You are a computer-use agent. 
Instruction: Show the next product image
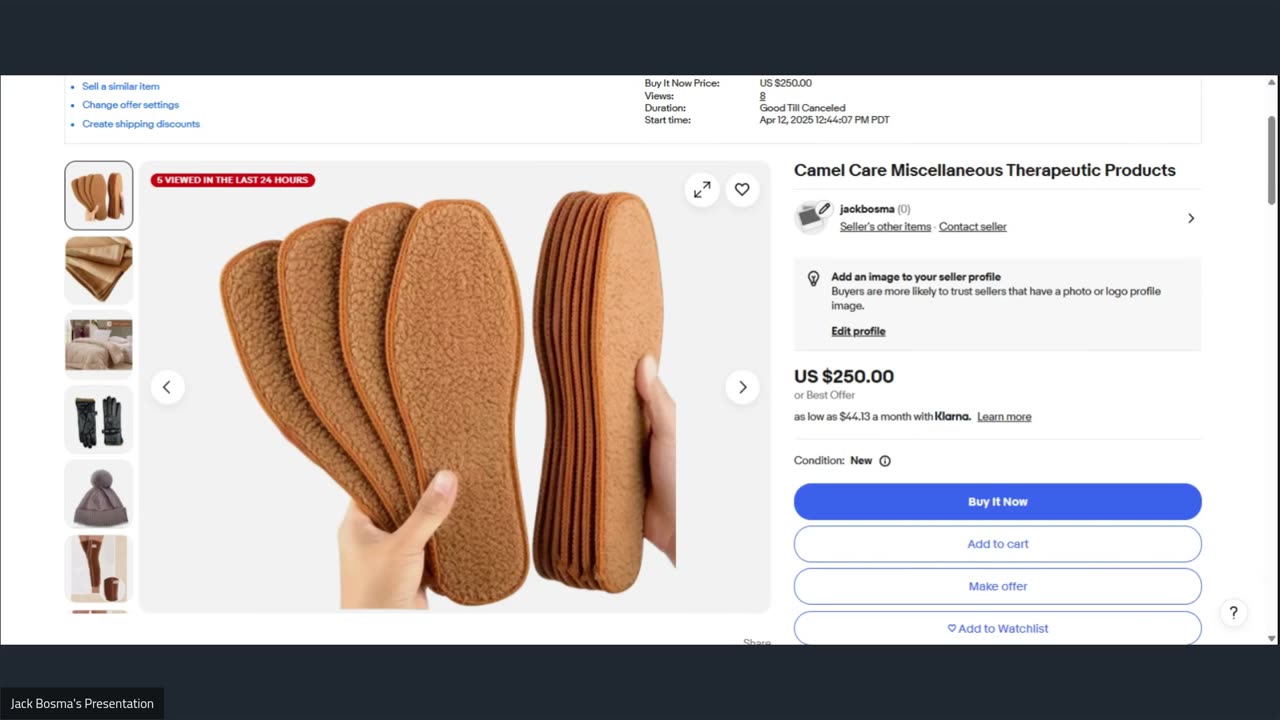coord(742,387)
